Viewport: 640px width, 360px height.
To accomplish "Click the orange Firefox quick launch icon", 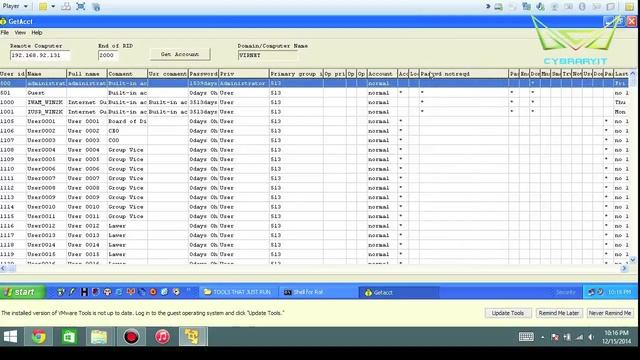I will click(x=153, y=292).
